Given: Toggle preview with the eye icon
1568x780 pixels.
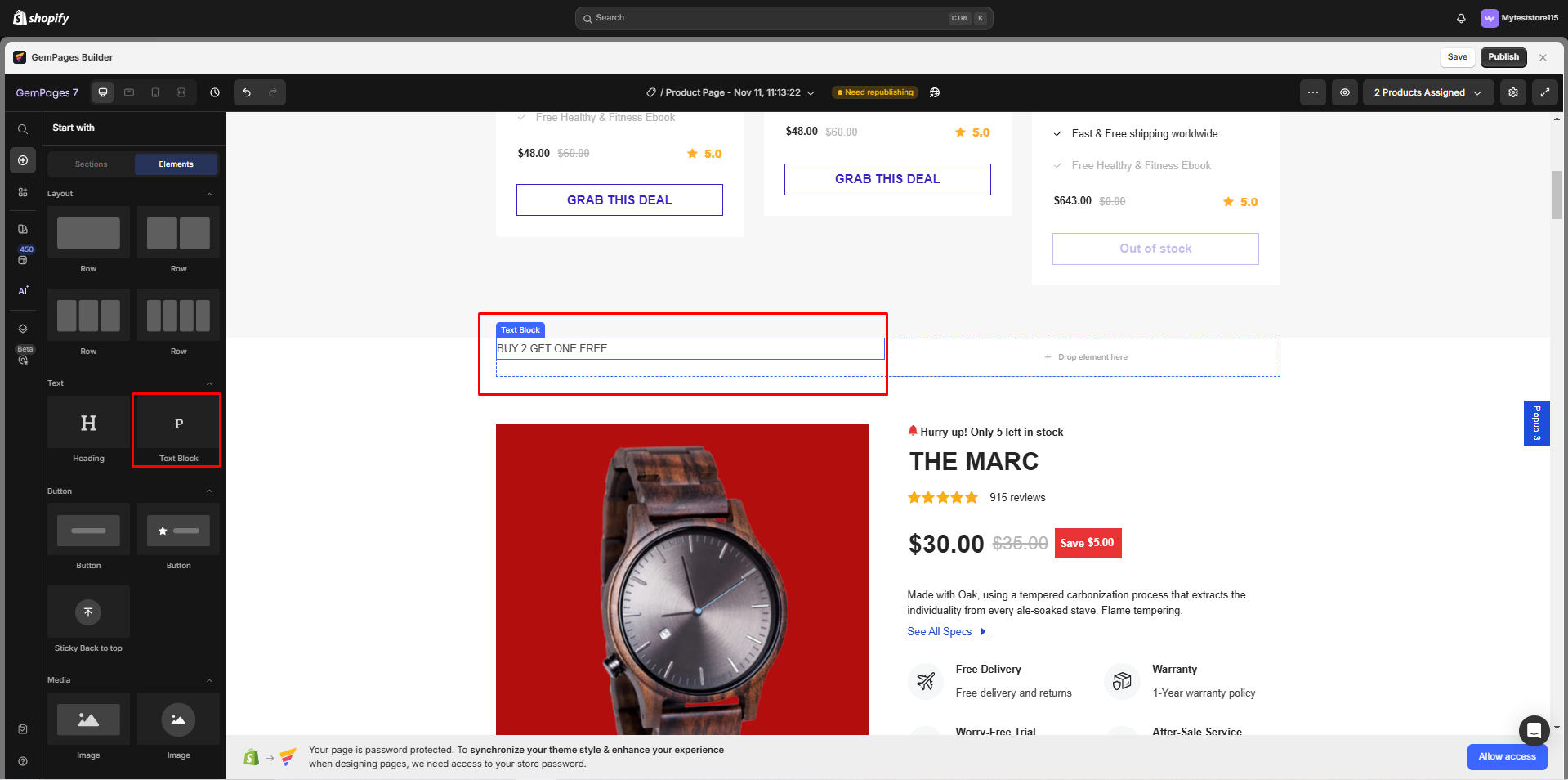Looking at the screenshot, I should tap(1345, 92).
